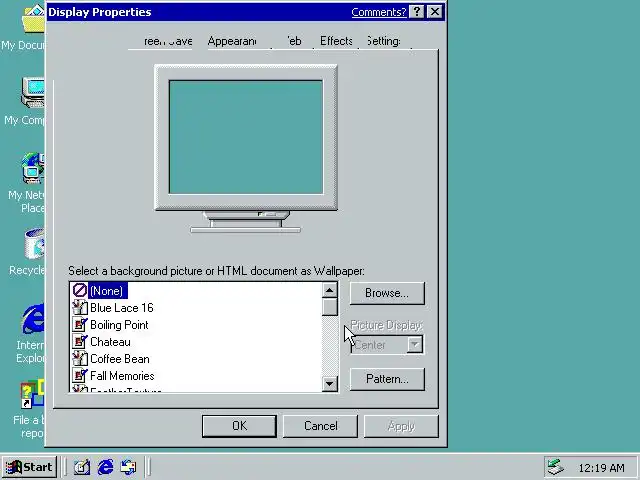640x480 pixels.
Task: Click the What's This help question button
Action: [417, 12]
